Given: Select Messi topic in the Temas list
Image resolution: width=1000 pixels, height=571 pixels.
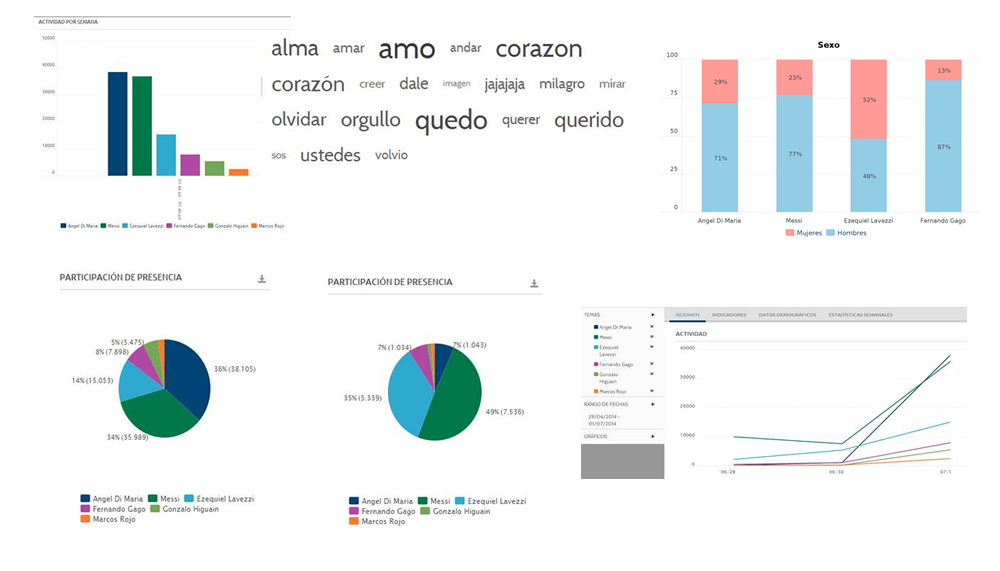Looking at the screenshot, I should 605,337.
